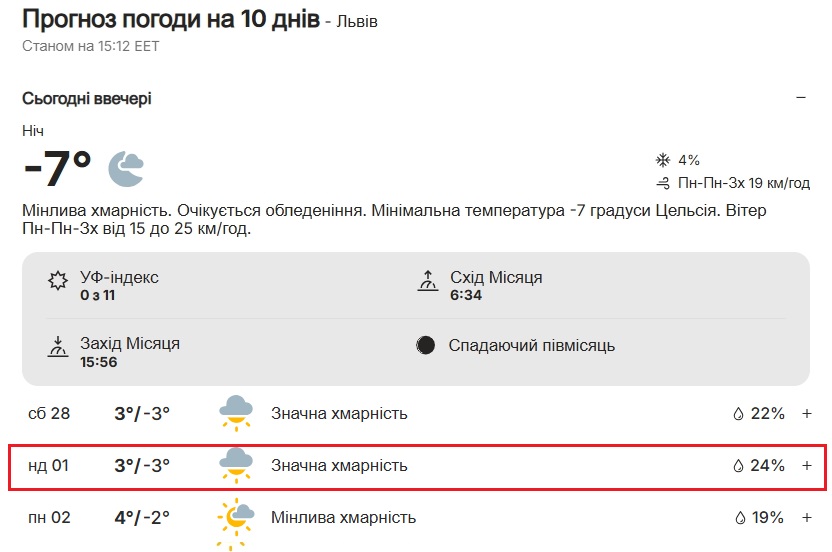Image resolution: width=832 pixels, height=552 pixels.
Task: Click the Monday 19% raindrop icon
Action: pyautogui.click(x=739, y=518)
